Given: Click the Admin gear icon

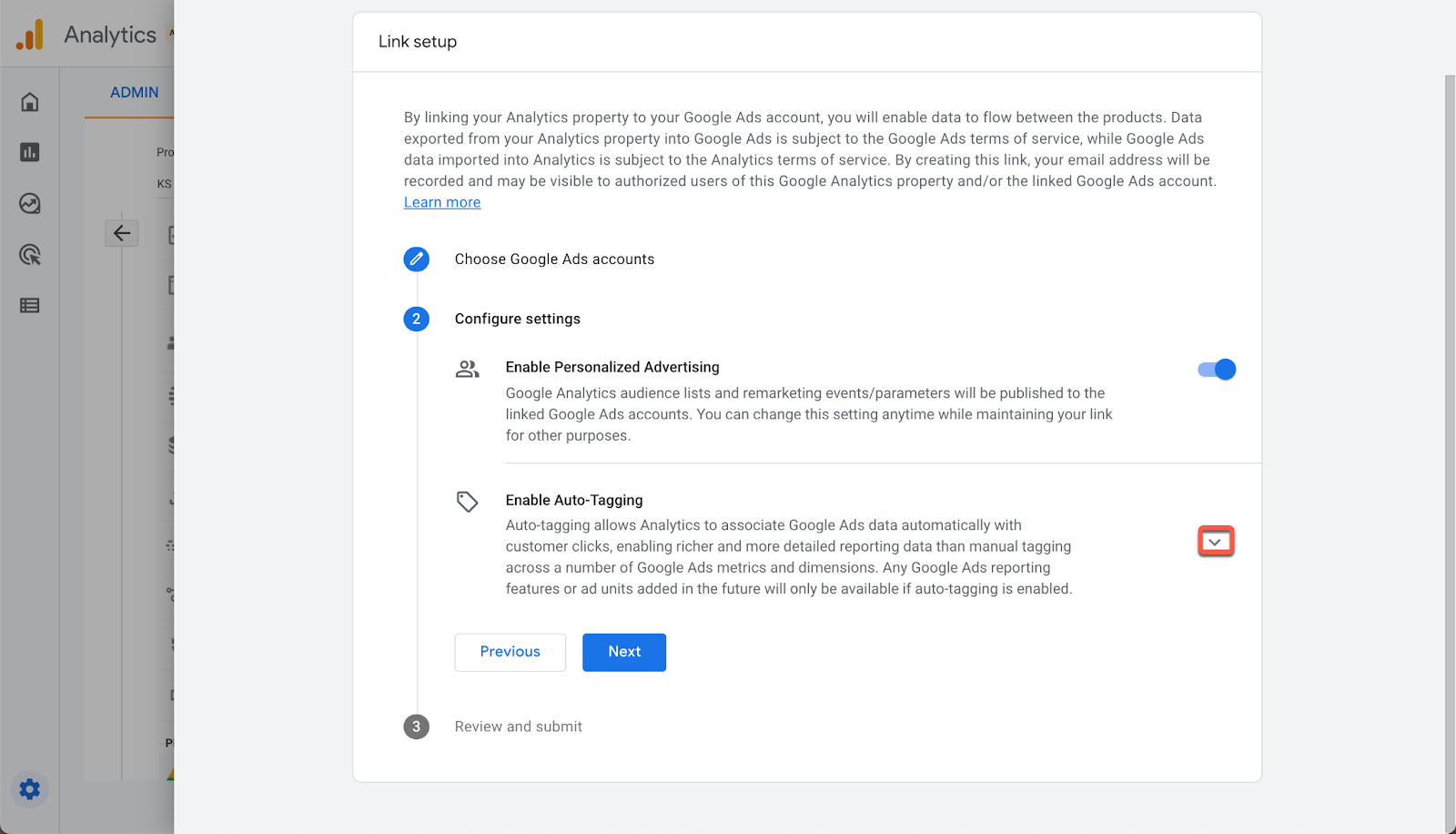Looking at the screenshot, I should click(30, 788).
